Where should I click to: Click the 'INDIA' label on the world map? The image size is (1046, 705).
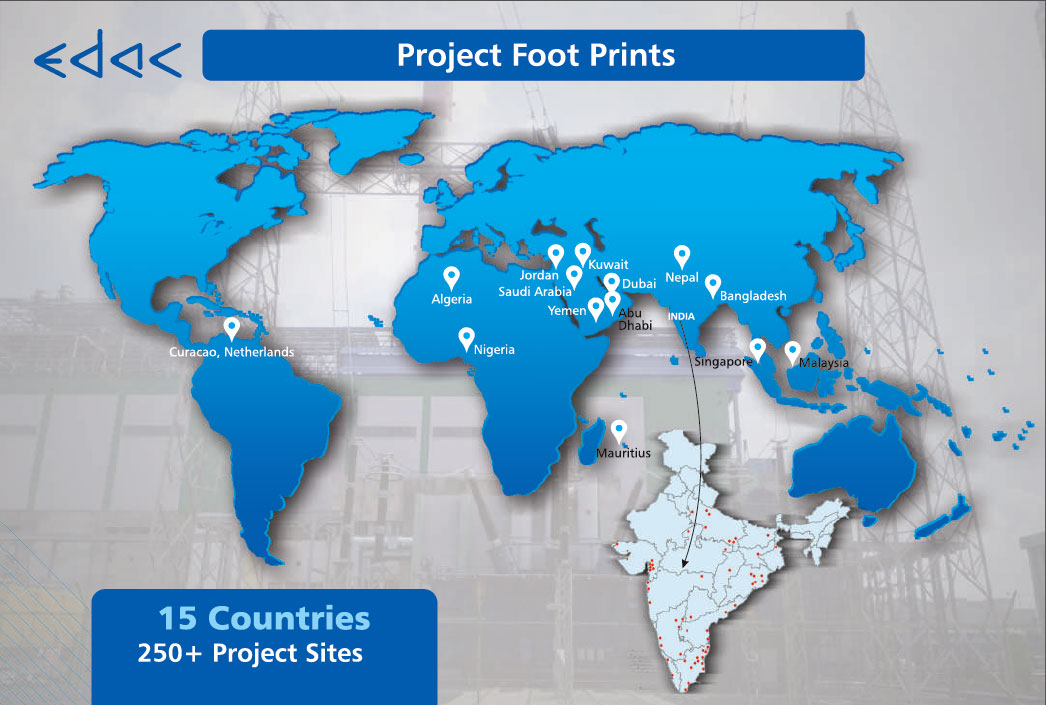pyautogui.click(x=681, y=316)
